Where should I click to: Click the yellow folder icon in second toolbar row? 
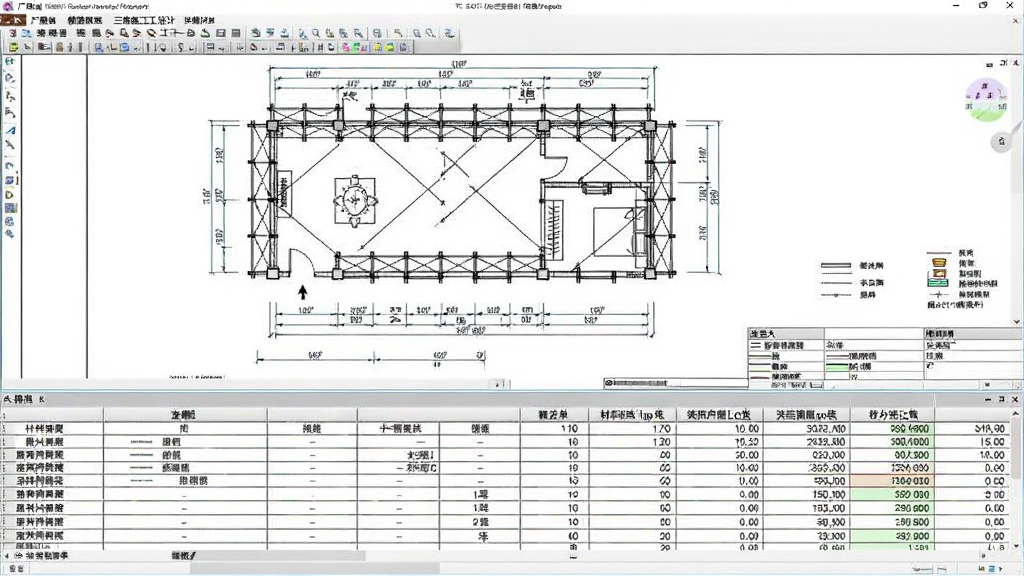pyautogui.click(x=390, y=47)
